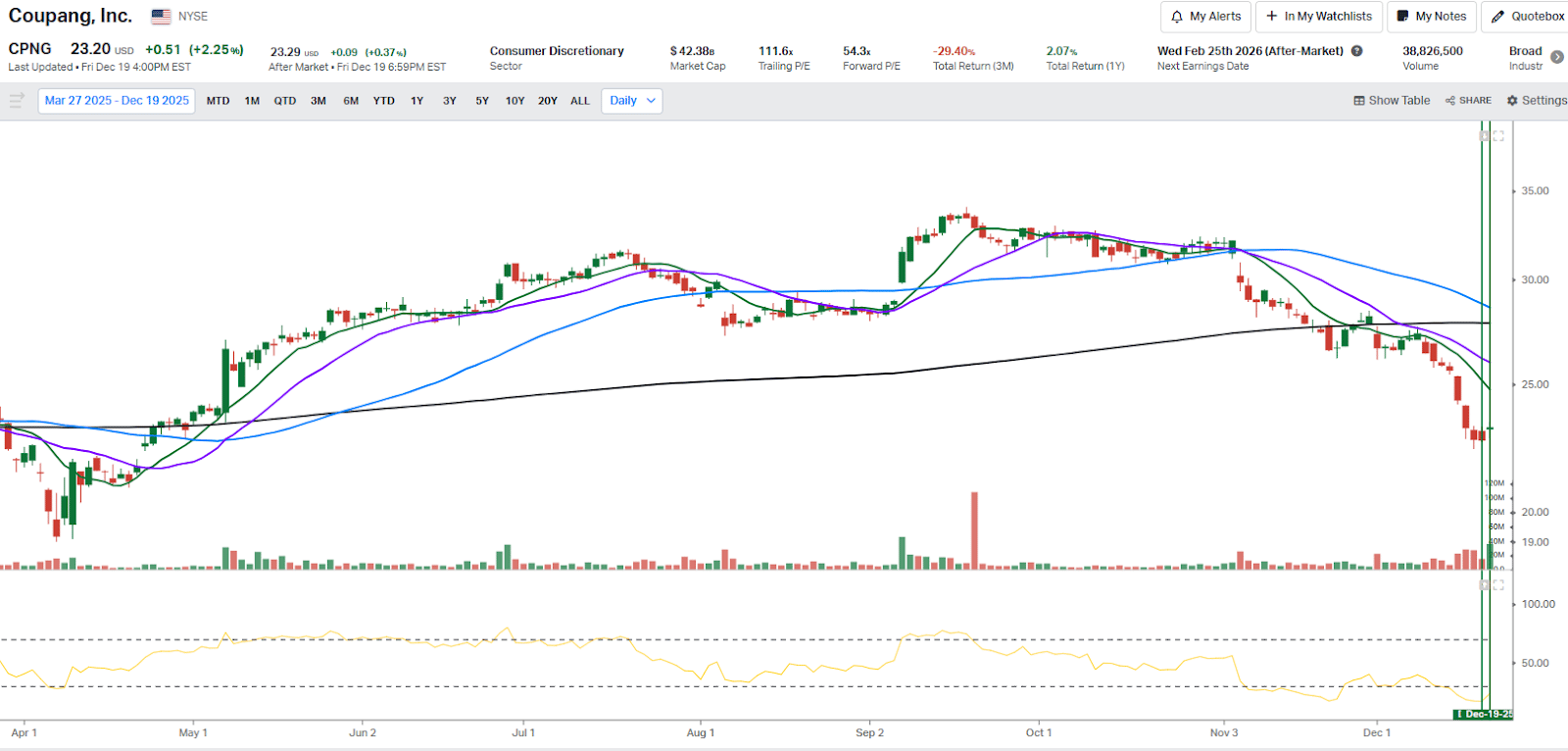Click the SHARE label
This screenshot has height=751, width=1568.
pyautogui.click(x=1475, y=101)
